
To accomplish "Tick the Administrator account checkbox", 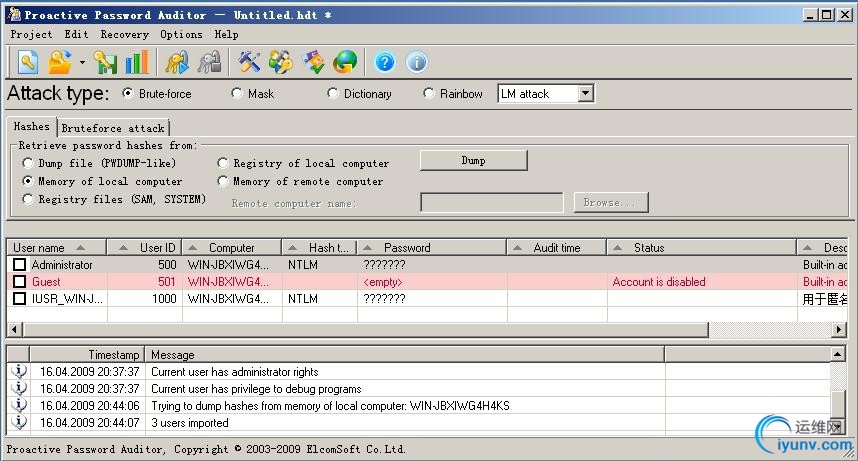I will click(x=19, y=264).
